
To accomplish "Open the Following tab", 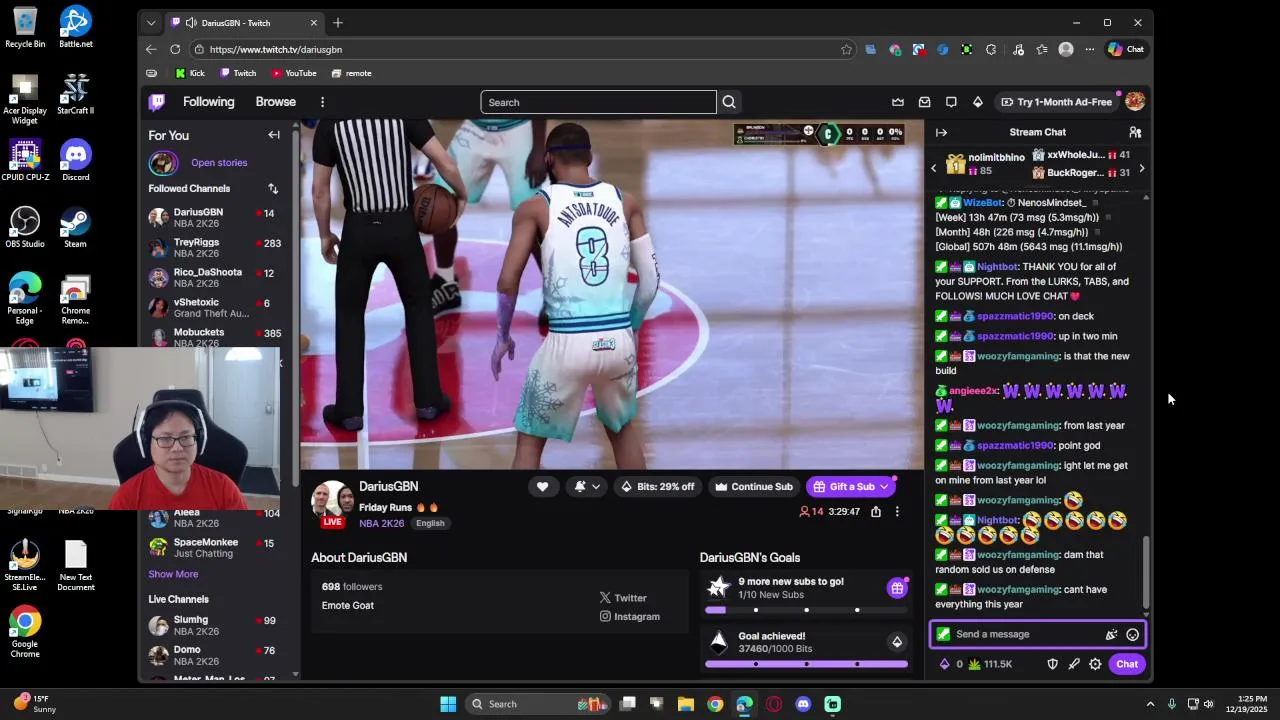I will [208, 102].
